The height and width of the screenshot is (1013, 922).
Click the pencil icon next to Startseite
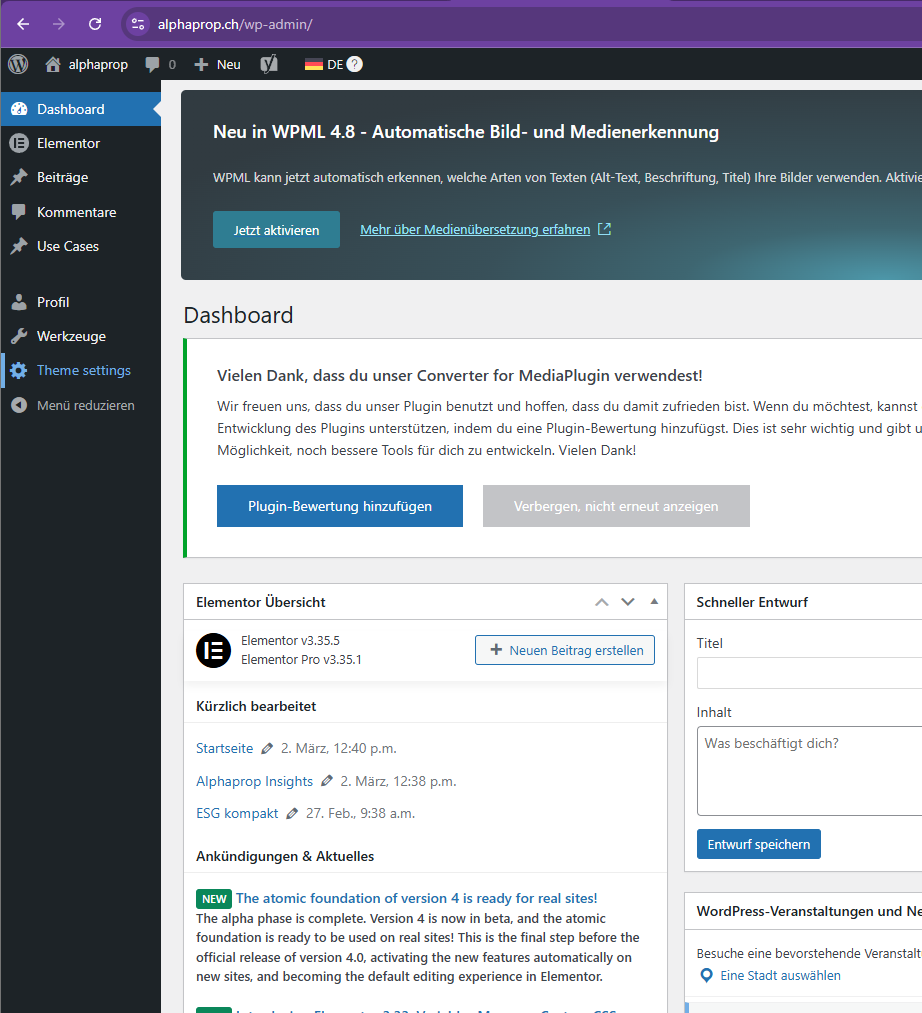pyautogui.click(x=267, y=748)
